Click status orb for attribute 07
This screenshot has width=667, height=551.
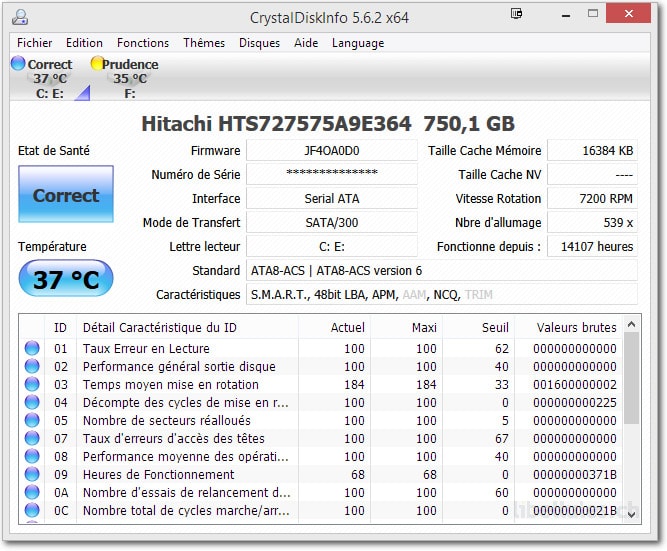(x=32, y=438)
